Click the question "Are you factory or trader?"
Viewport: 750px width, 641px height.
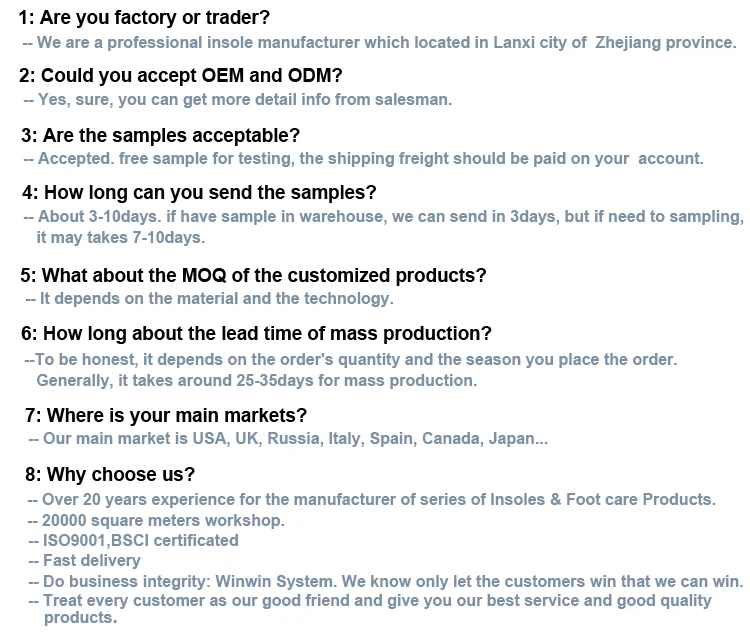tap(145, 18)
